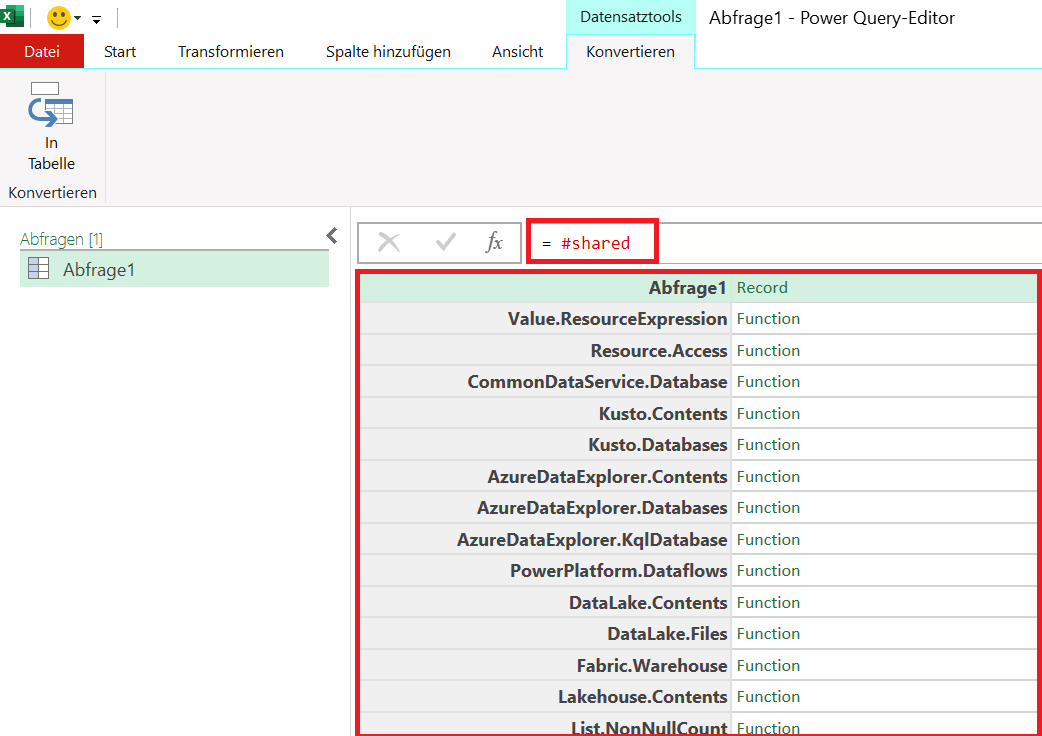Select the Abfrage1 query in the pane
The width and height of the screenshot is (1042, 736).
(174, 269)
